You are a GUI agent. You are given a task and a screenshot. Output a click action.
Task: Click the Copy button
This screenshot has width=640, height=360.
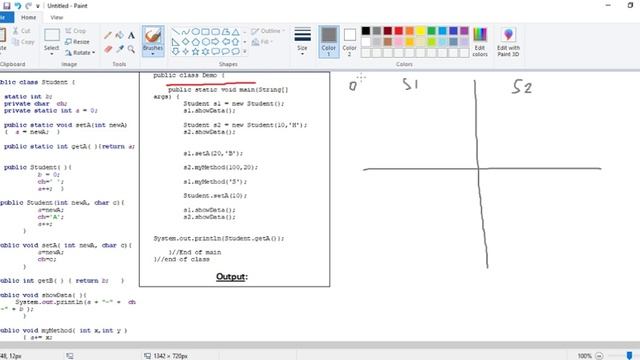pyautogui.click(x=23, y=42)
